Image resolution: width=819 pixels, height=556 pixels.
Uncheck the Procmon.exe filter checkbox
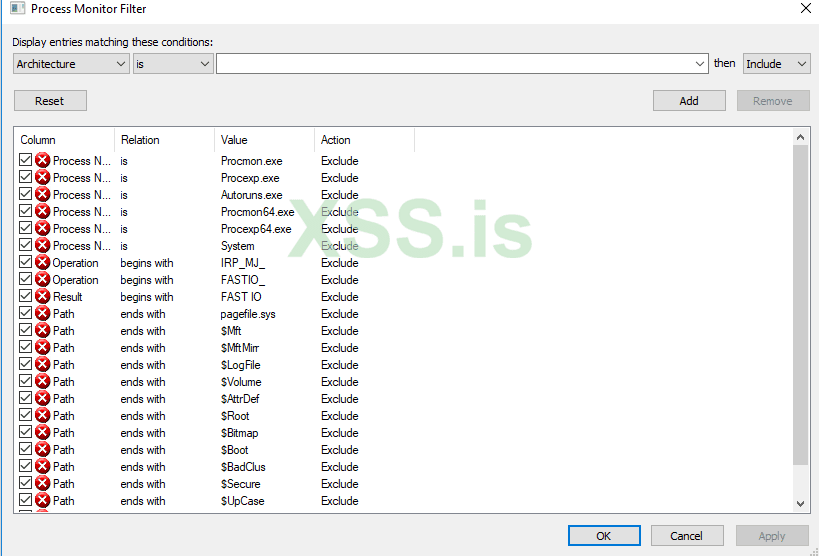pos(25,159)
